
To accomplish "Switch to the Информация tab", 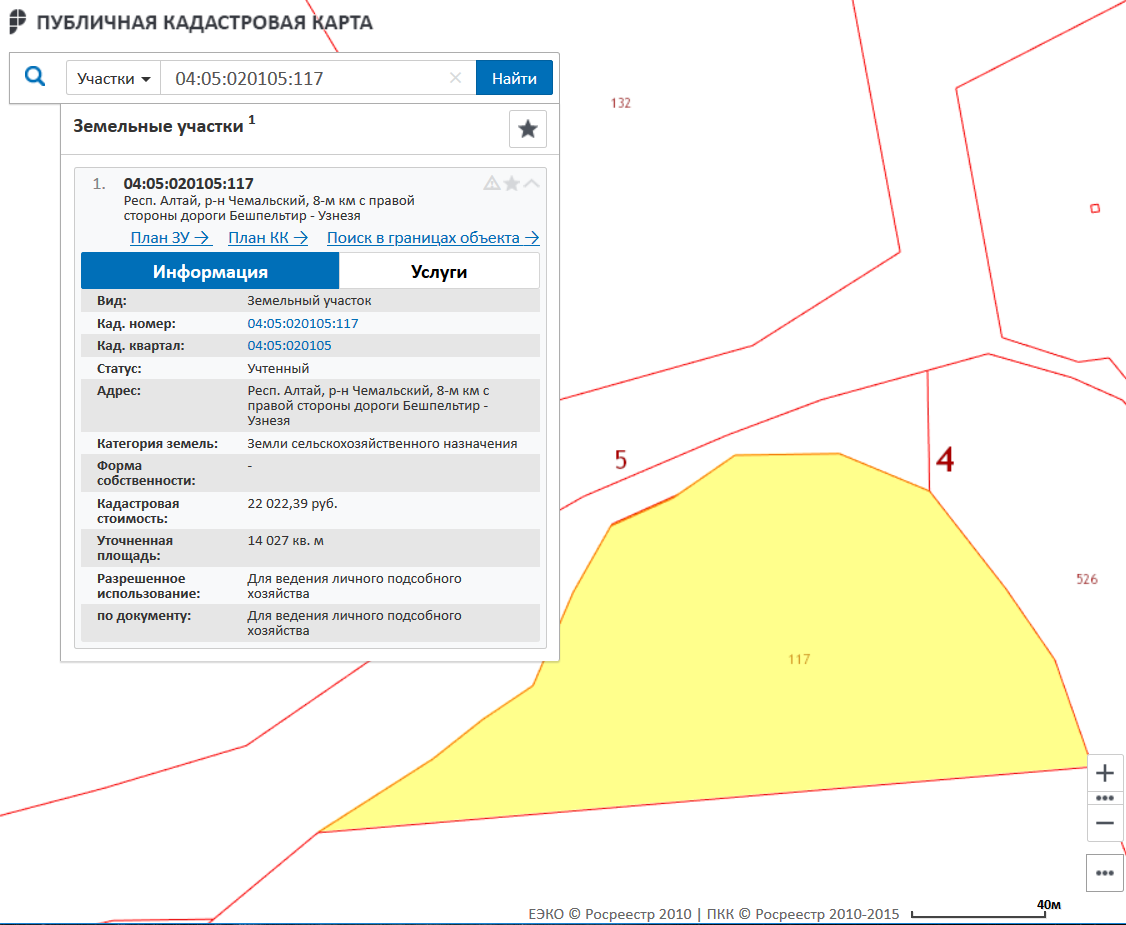I will coord(210,271).
